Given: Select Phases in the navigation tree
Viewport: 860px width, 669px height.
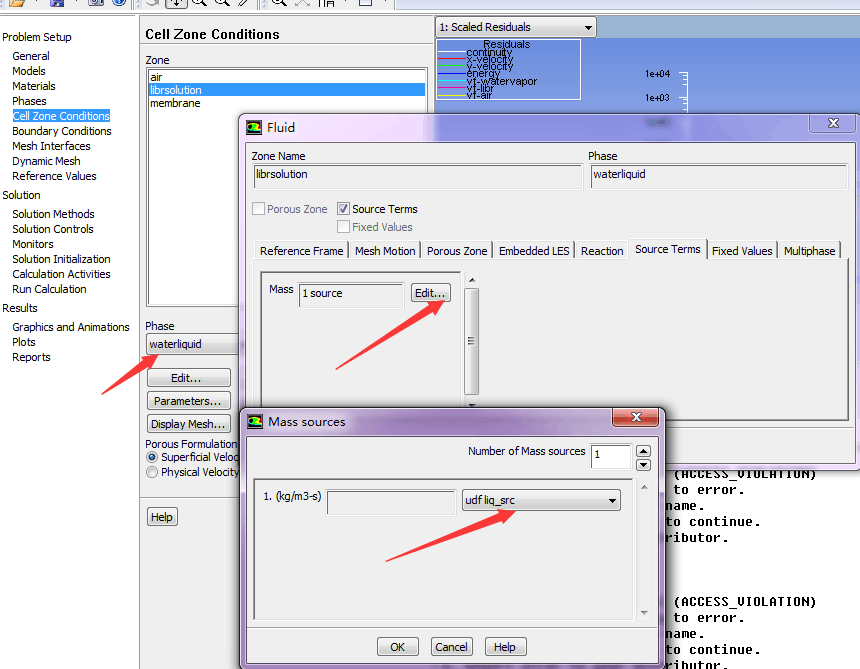Looking at the screenshot, I should [29, 101].
